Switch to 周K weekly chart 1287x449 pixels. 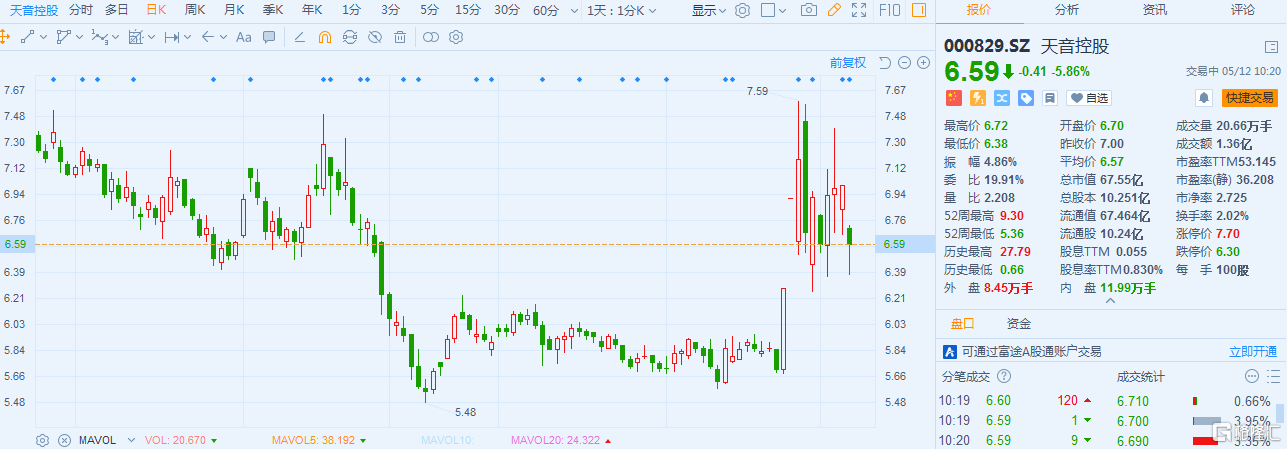[x=195, y=10]
